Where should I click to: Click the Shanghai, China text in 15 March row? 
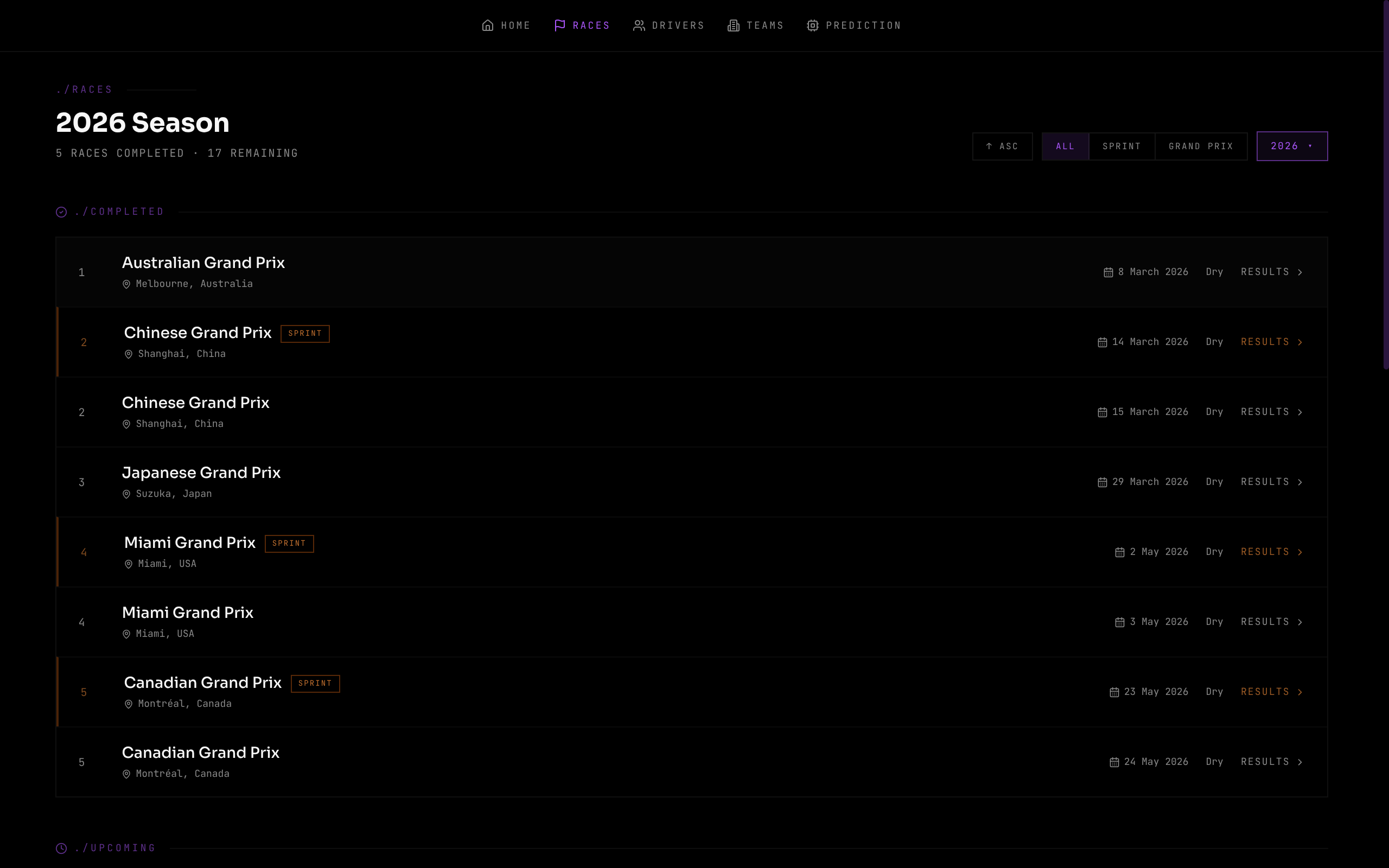pyautogui.click(x=180, y=424)
